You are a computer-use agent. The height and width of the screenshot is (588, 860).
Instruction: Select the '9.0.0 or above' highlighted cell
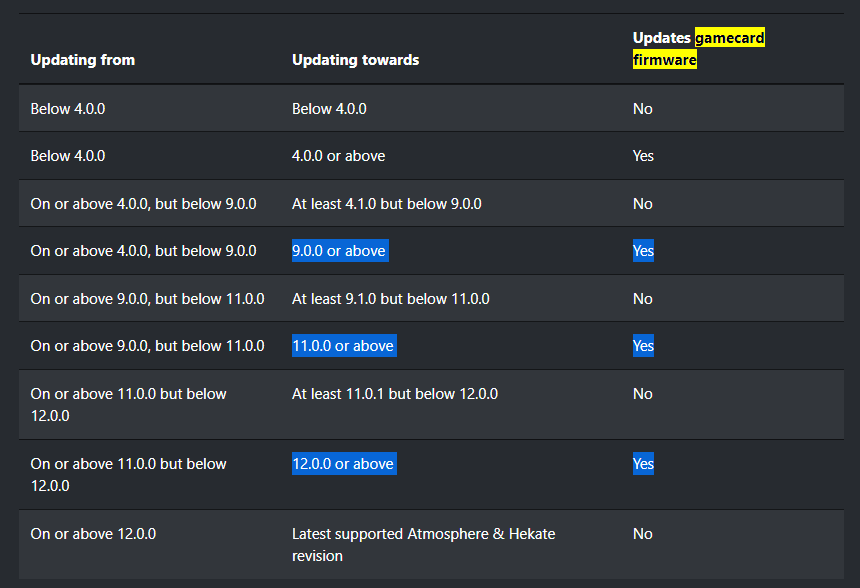pos(340,251)
